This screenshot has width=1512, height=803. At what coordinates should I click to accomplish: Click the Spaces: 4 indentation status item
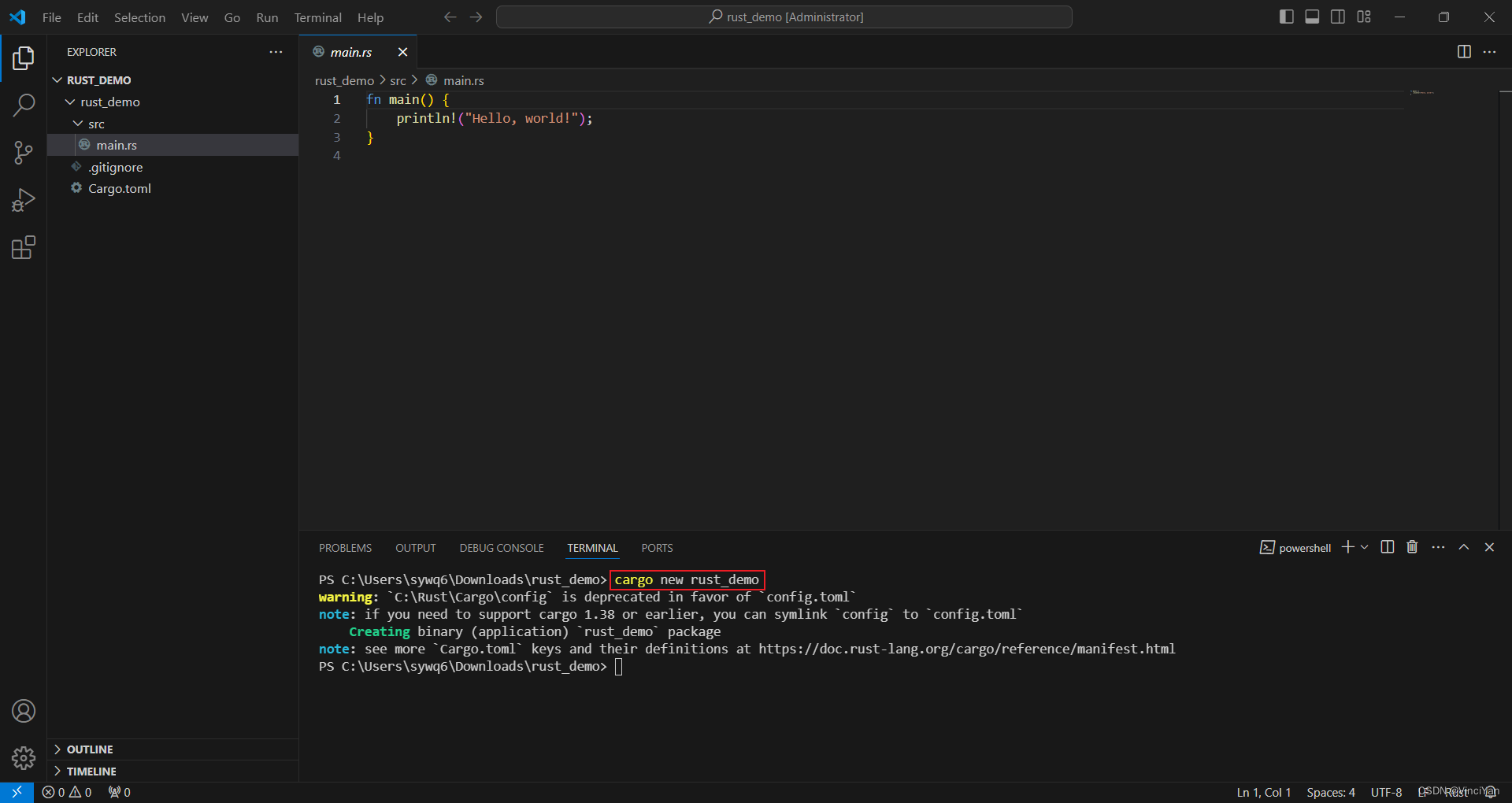(1331, 792)
